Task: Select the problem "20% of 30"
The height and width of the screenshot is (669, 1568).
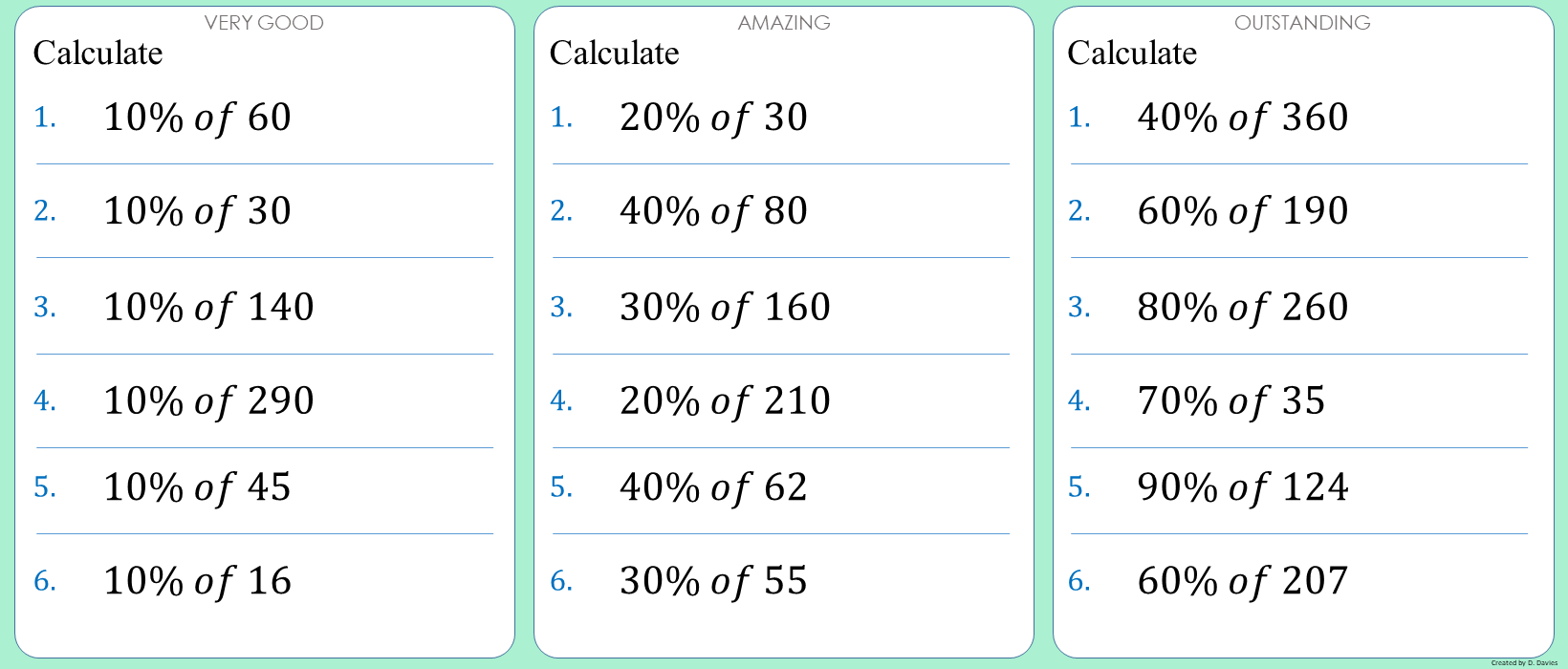Action: pyautogui.click(x=713, y=118)
